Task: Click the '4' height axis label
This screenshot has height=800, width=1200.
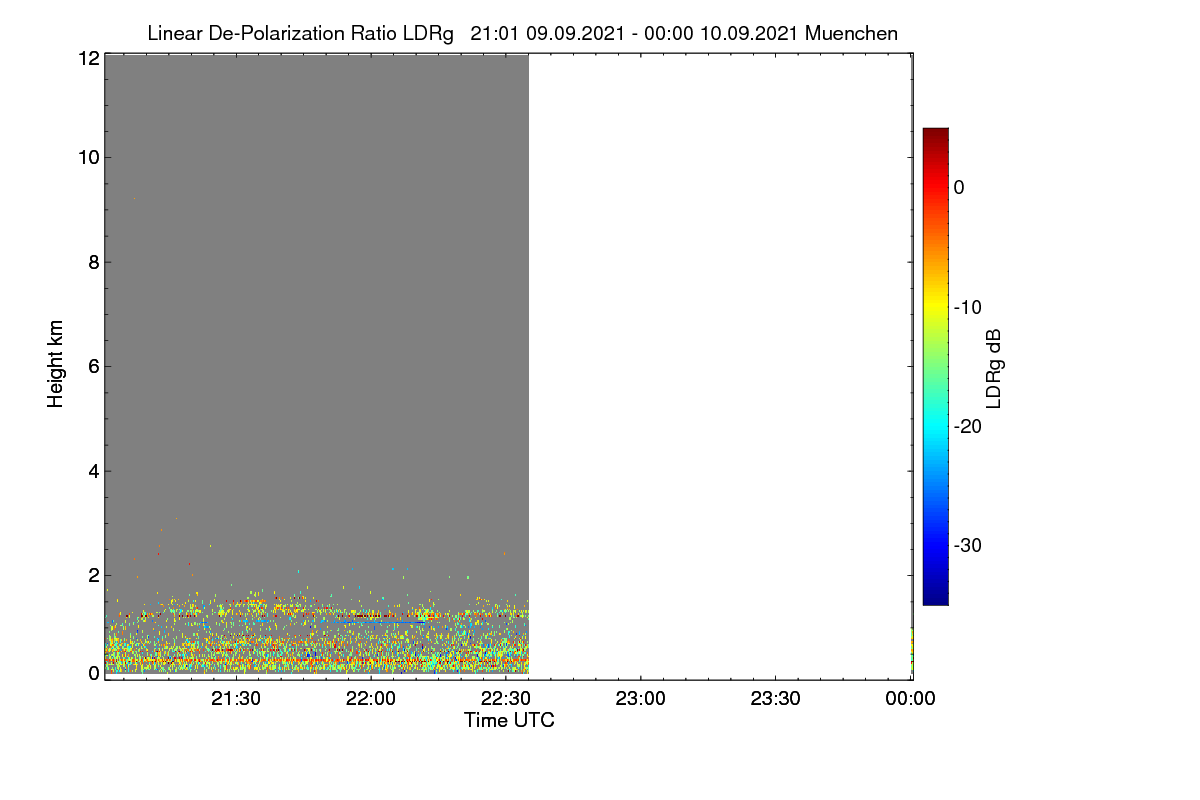Action: (93, 471)
